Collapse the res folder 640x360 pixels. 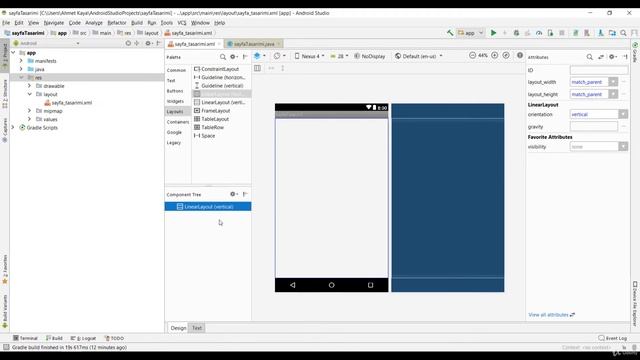(21, 78)
